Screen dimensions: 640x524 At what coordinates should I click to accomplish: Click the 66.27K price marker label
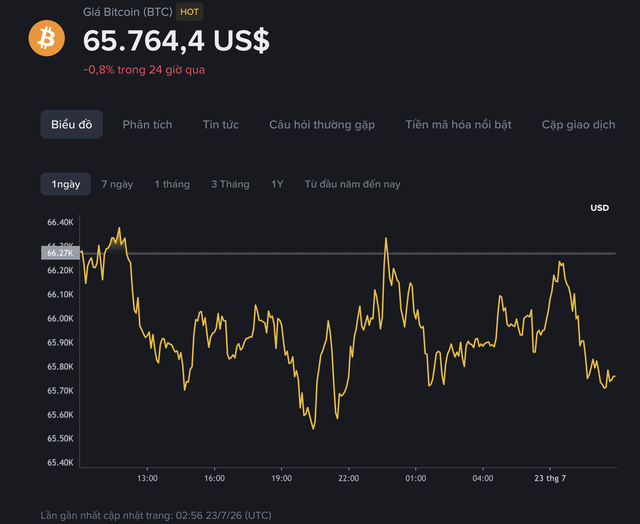[60, 253]
